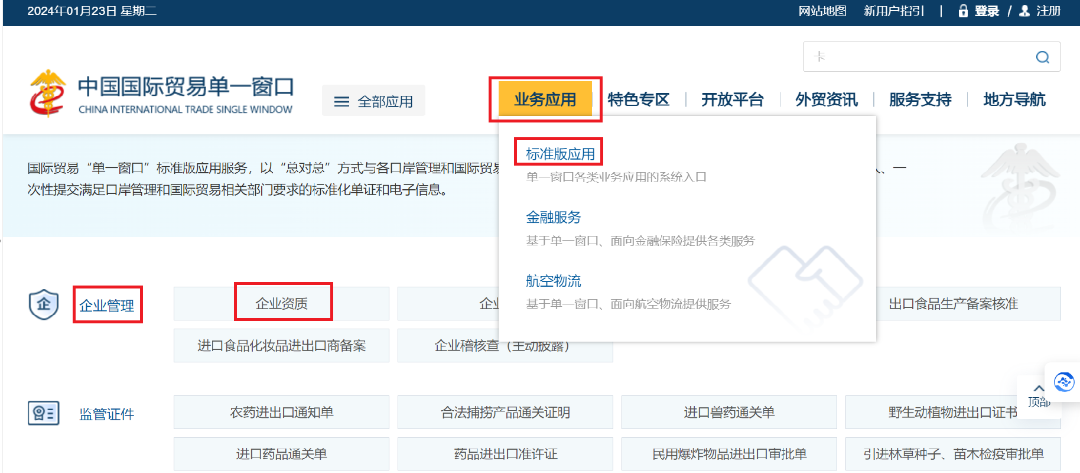This screenshot has width=1080, height=473.
Task: Open 出口食品生产备案核准
Action: pos(953,304)
